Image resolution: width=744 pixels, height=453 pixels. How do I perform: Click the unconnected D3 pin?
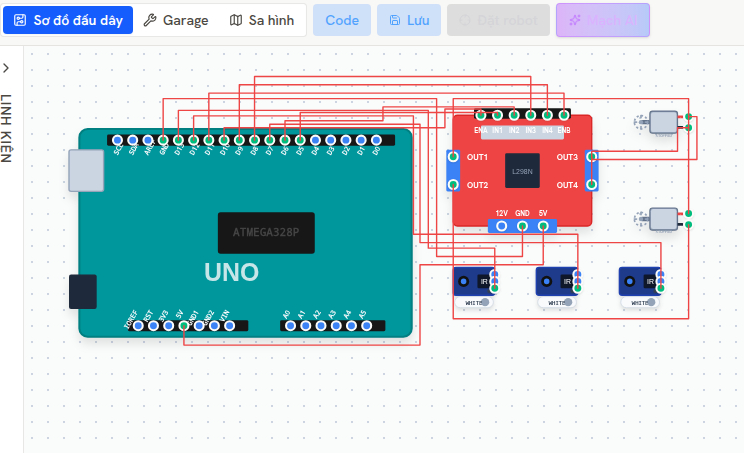tap(331, 140)
